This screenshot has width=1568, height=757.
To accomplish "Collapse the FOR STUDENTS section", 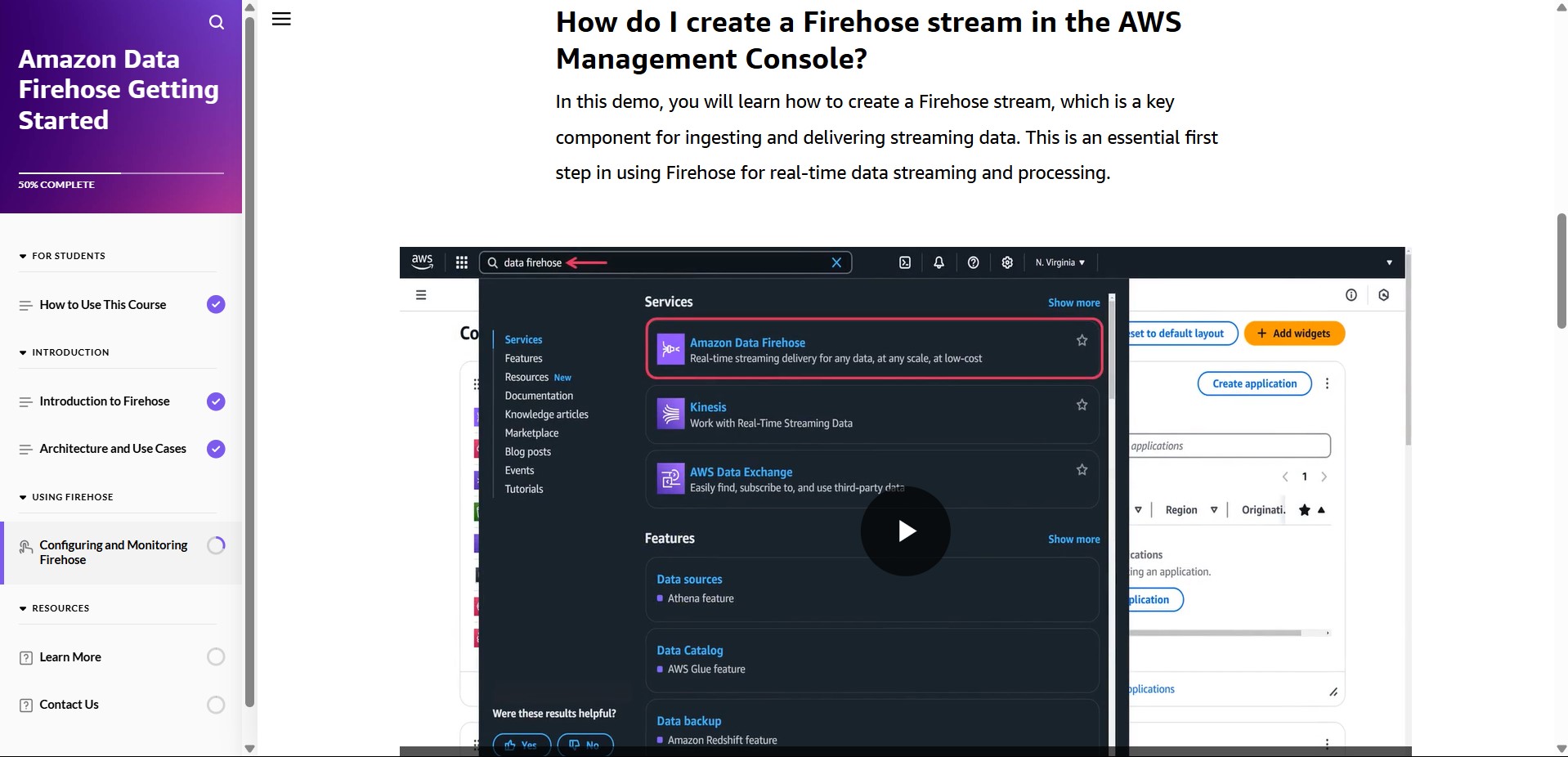I will tap(23, 257).
